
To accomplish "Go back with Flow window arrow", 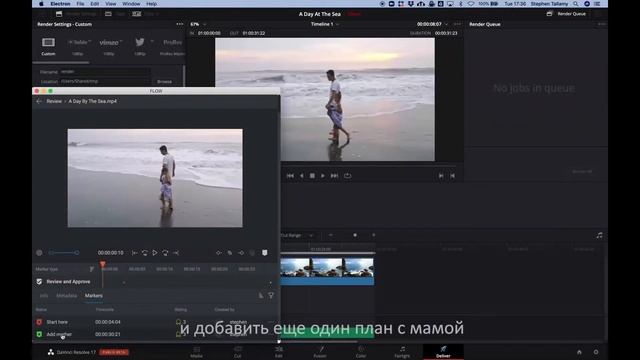I will point(39,101).
